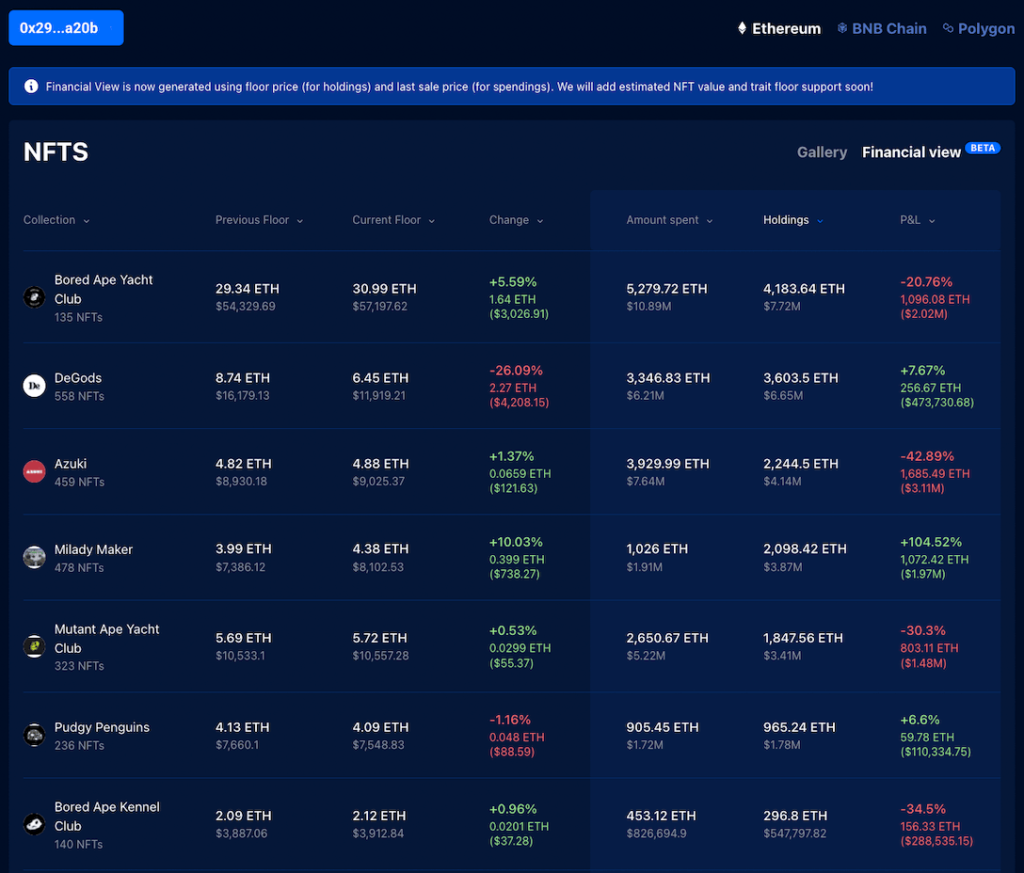Image resolution: width=1024 pixels, height=873 pixels.
Task: Click the 459 NFTs count
Action: [x=79, y=482]
